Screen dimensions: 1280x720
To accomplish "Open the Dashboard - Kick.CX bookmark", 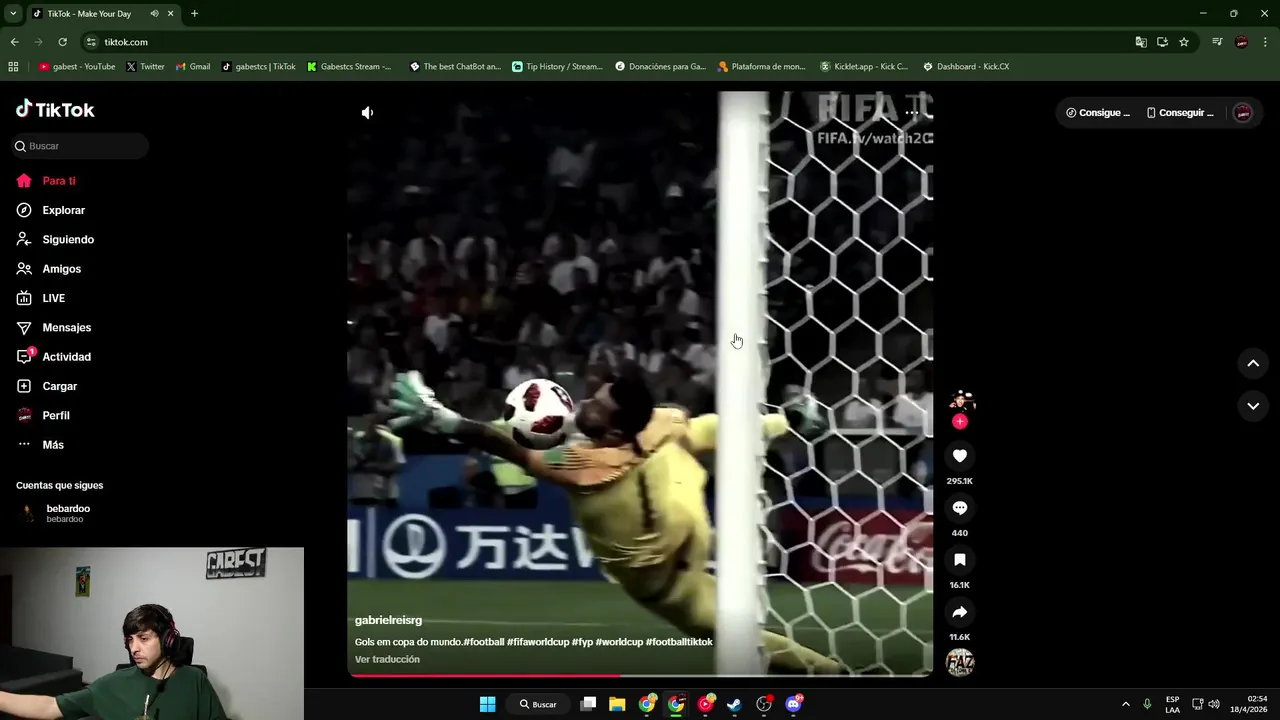I will coord(966,67).
